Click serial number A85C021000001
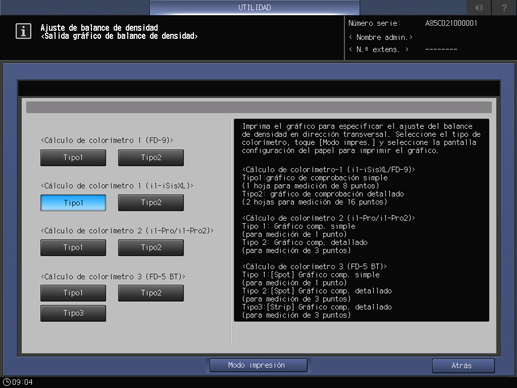The height and width of the screenshot is (388, 517). point(451,23)
